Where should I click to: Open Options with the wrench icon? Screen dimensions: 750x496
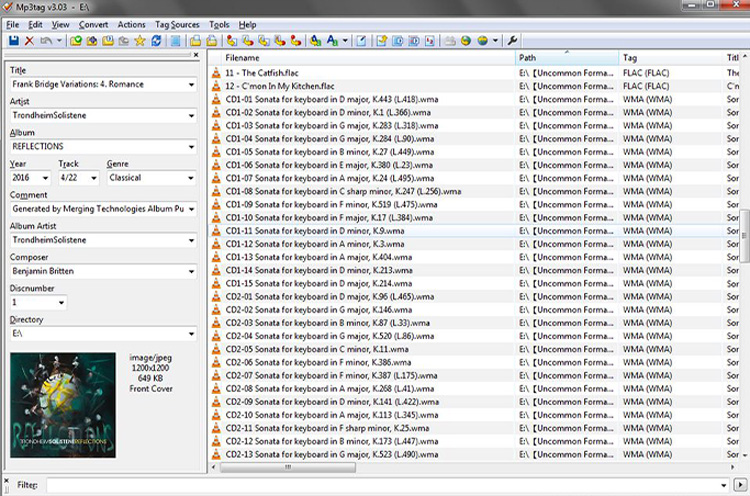coord(513,41)
